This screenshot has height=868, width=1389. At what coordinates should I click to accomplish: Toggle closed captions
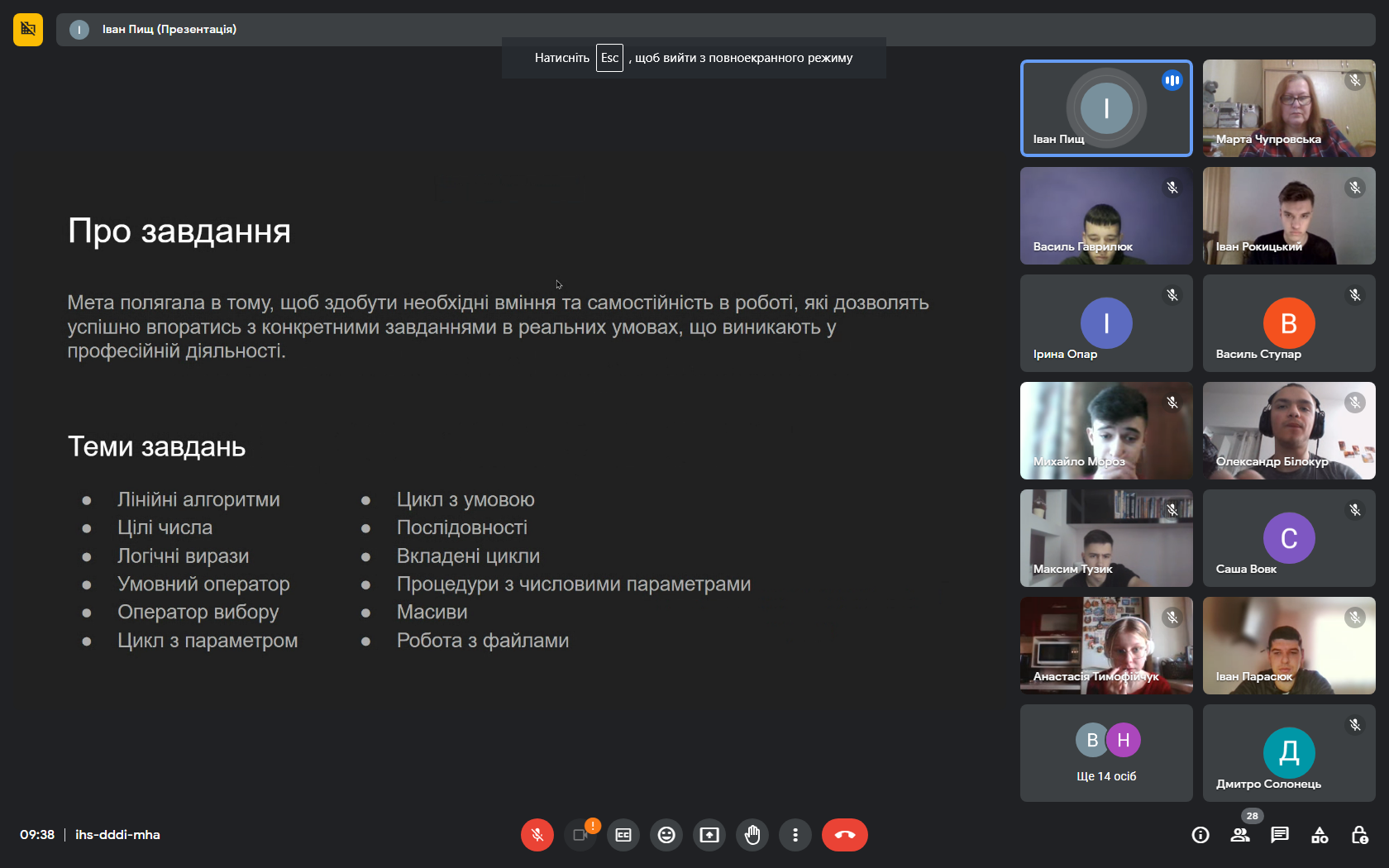click(623, 835)
